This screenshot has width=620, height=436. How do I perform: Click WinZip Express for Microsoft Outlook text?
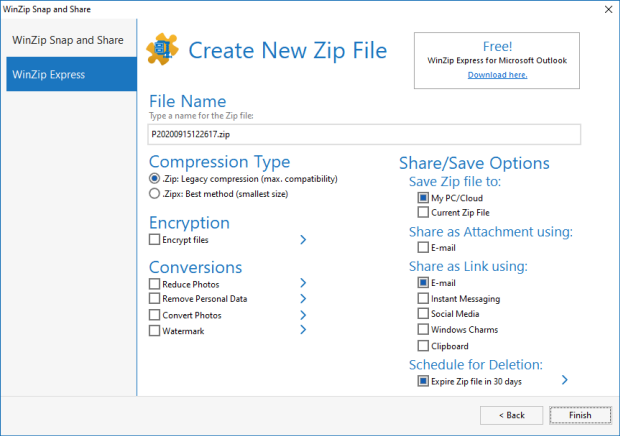[497, 60]
